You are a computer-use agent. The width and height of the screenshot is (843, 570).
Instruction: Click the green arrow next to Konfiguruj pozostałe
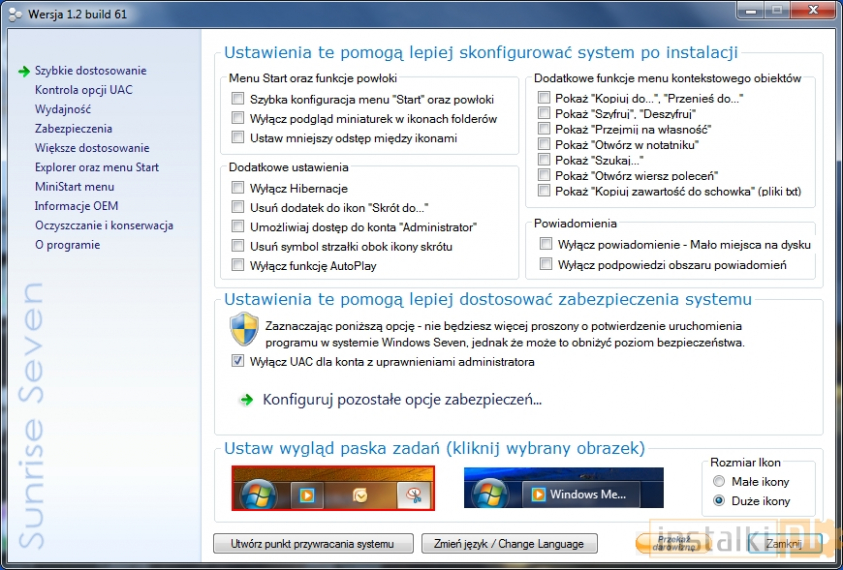tap(247, 400)
